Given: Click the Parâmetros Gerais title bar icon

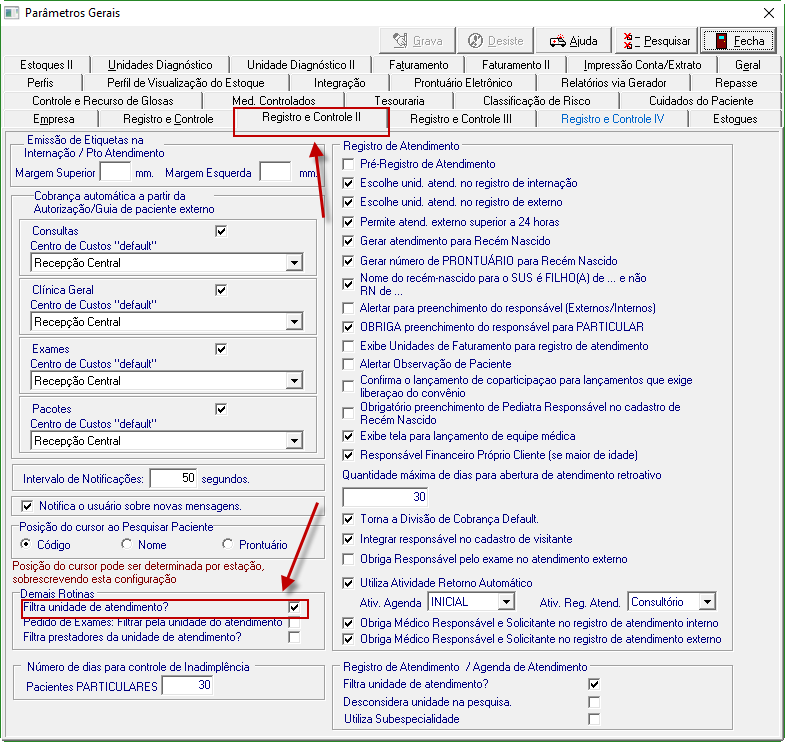Looking at the screenshot, I should pyautogui.click(x=11, y=13).
